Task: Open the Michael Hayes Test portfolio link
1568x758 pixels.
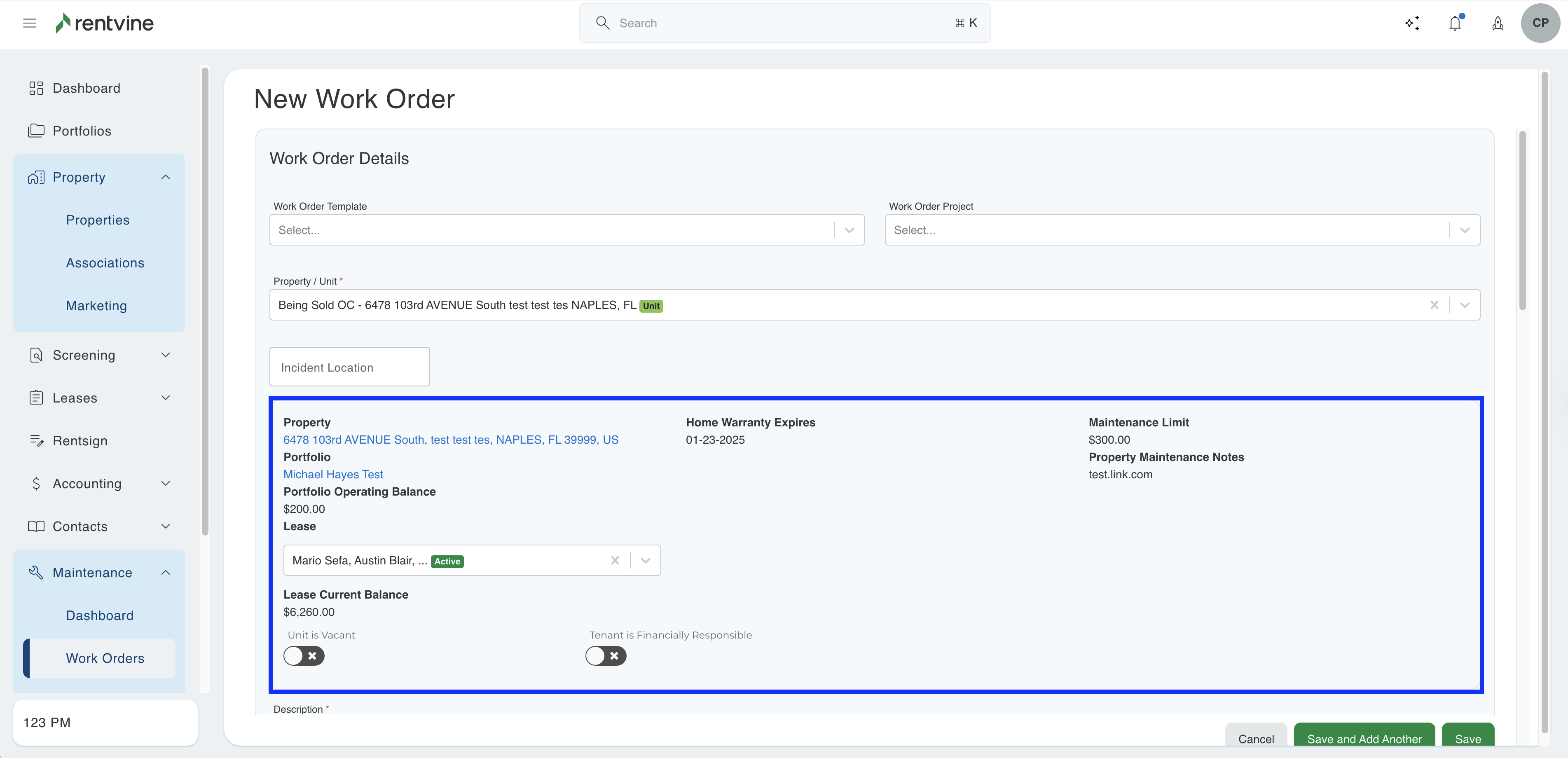Action: [x=333, y=474]
